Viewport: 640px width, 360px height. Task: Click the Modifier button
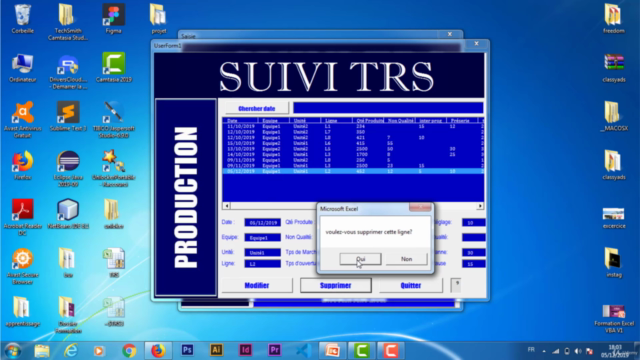coord(257,285)
